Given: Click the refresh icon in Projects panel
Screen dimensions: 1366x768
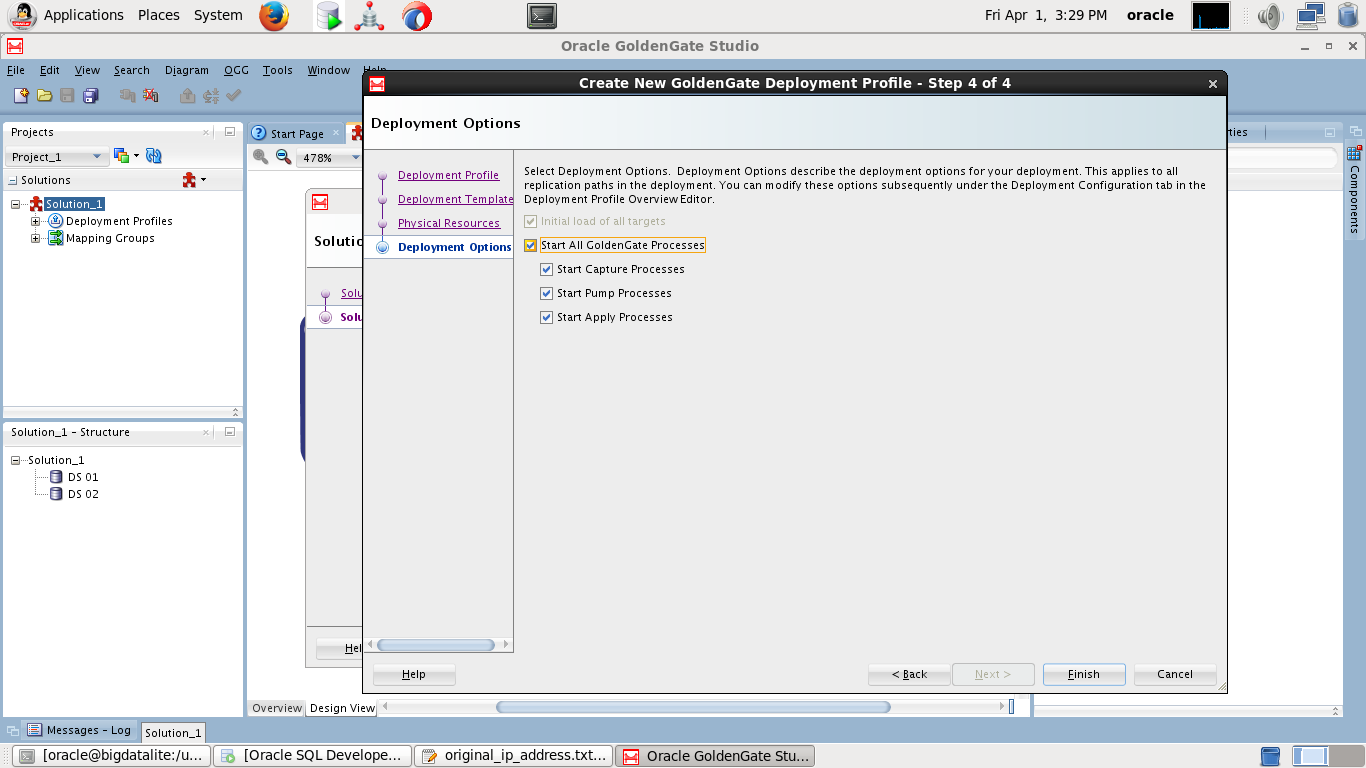Looking at the screenshot, I should click(x=153, y=155).
